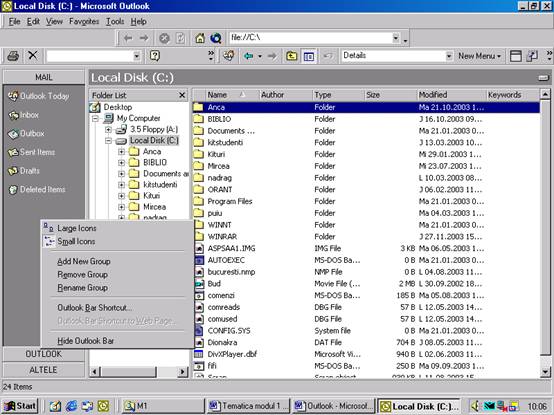Click the Internet Explorer quick launch icon
This screenshot has height=415, width=554.
71,406
